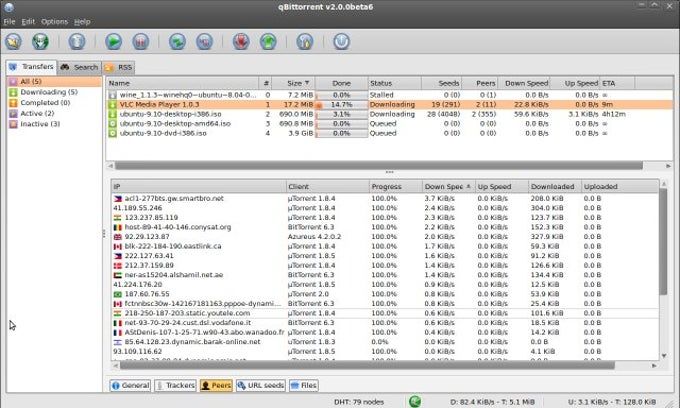Click the delete torrent toolbar icon
The width and height of the screenshot is (680, 408).
point(77,42)
